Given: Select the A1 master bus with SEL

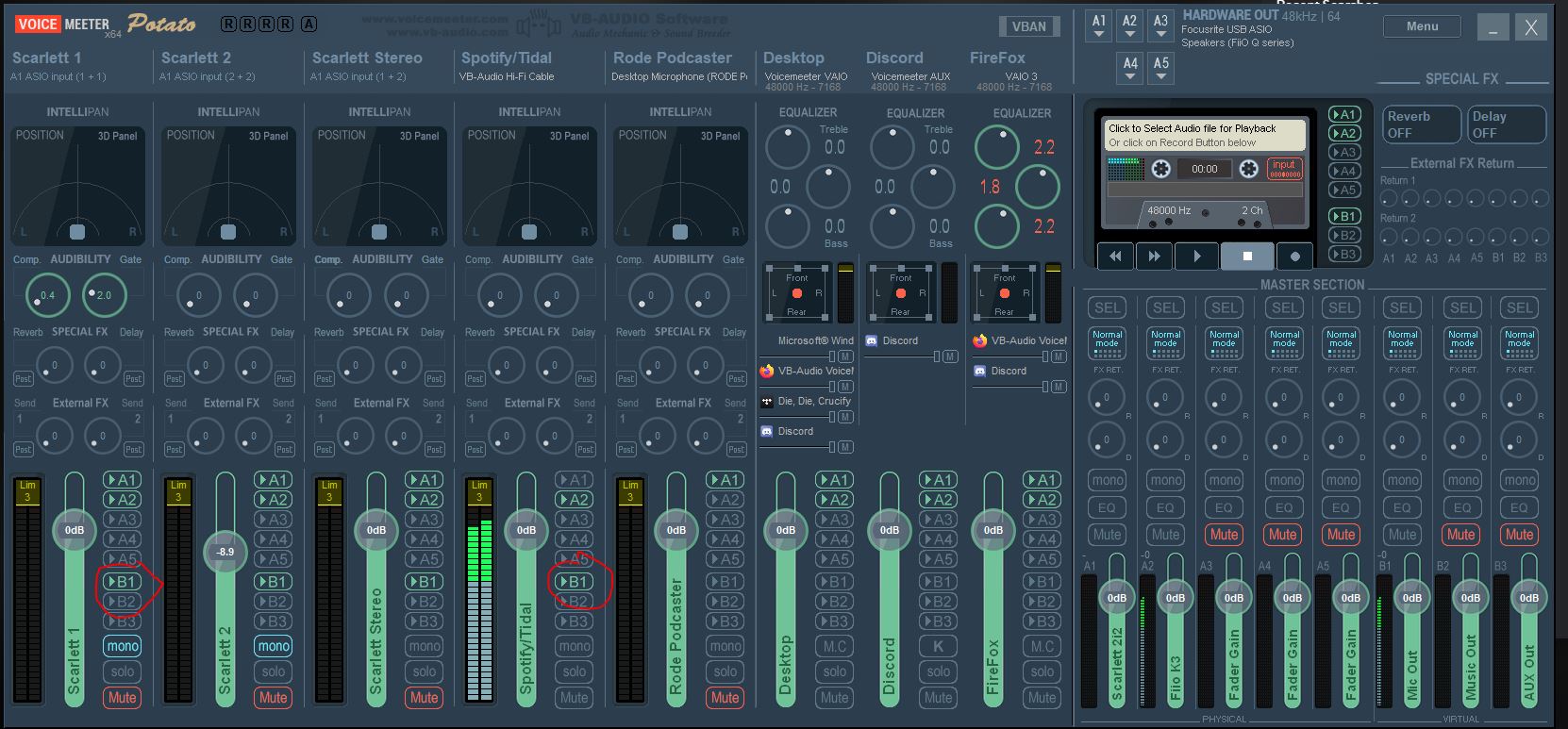Looking at the screenshot, I should point(1108,307).
